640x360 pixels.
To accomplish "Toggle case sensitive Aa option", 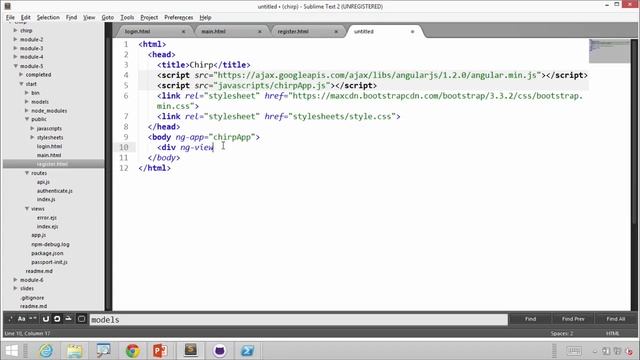I will tap(22, 319).
